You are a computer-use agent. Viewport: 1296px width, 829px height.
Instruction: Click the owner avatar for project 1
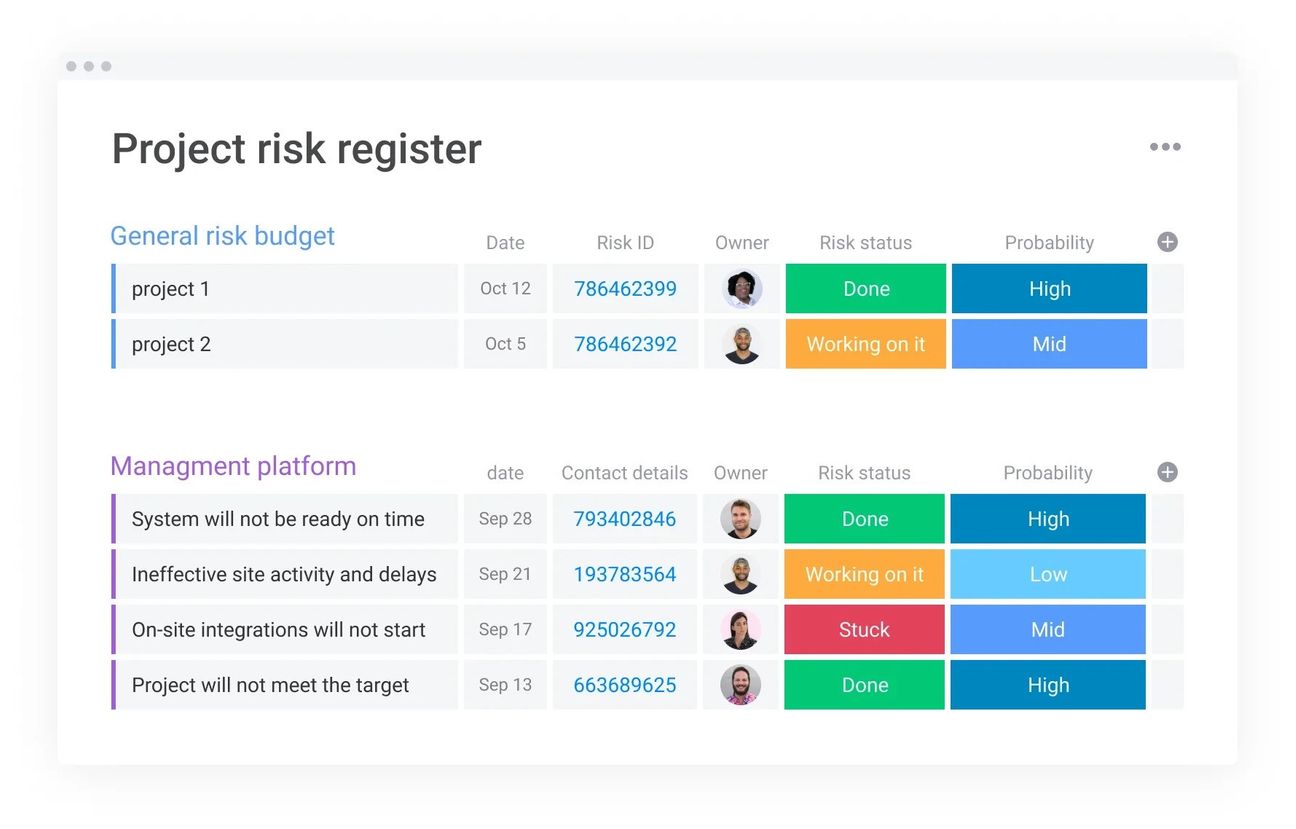(x=741, y=288)
